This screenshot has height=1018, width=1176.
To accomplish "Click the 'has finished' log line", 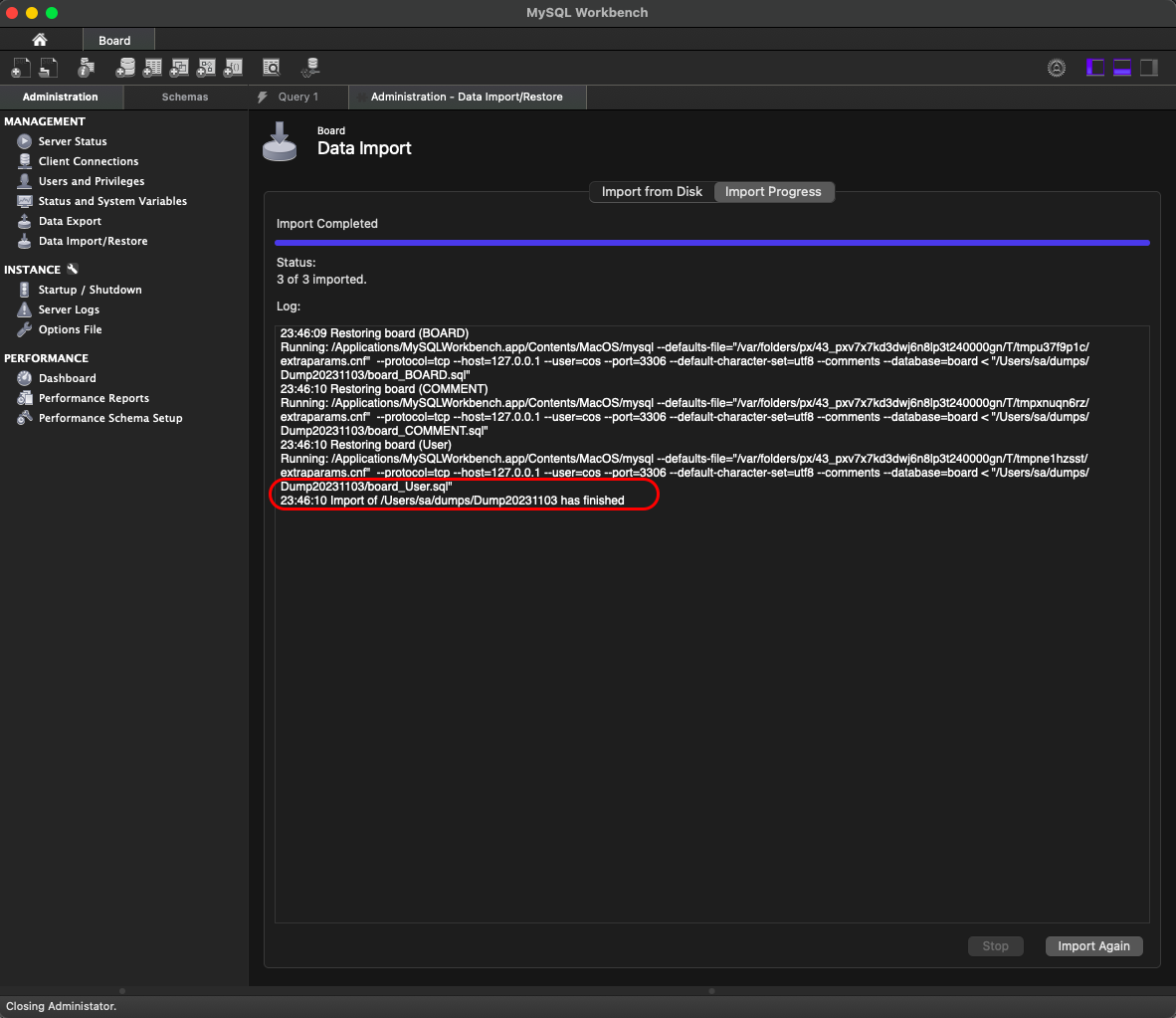I will point(453,501).
